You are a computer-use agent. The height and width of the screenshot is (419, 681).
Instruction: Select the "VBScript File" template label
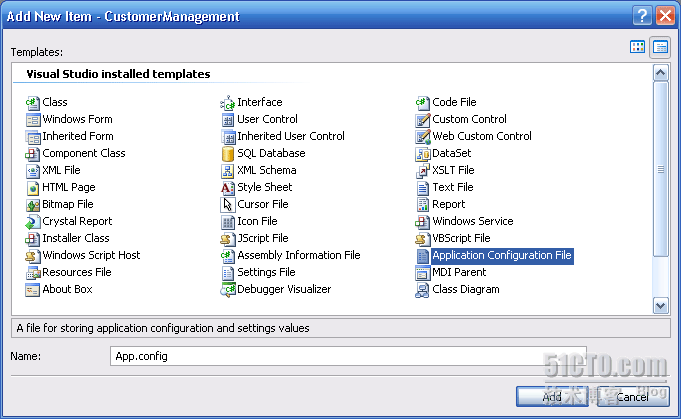461,238
